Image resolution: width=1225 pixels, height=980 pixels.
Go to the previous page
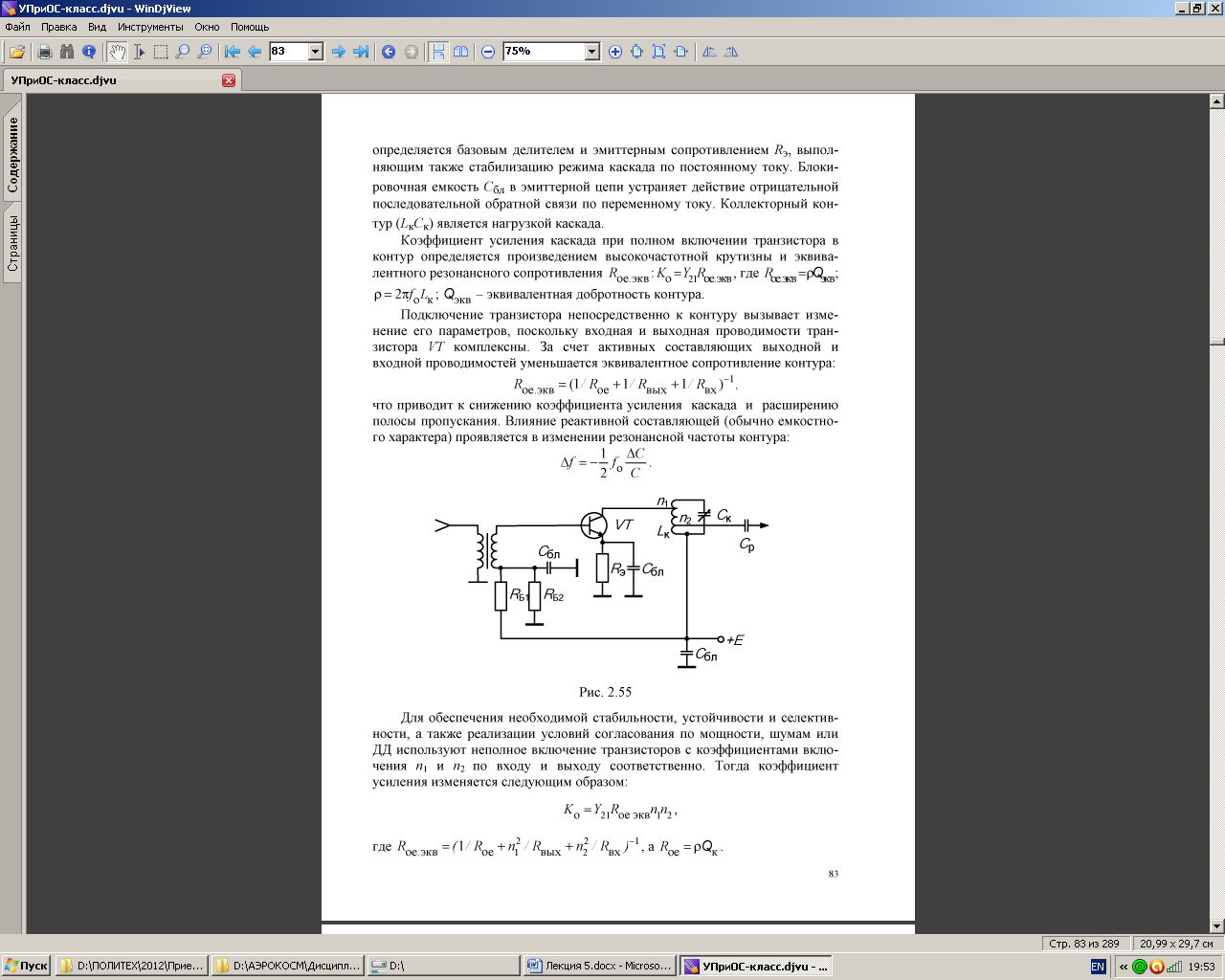255,52
